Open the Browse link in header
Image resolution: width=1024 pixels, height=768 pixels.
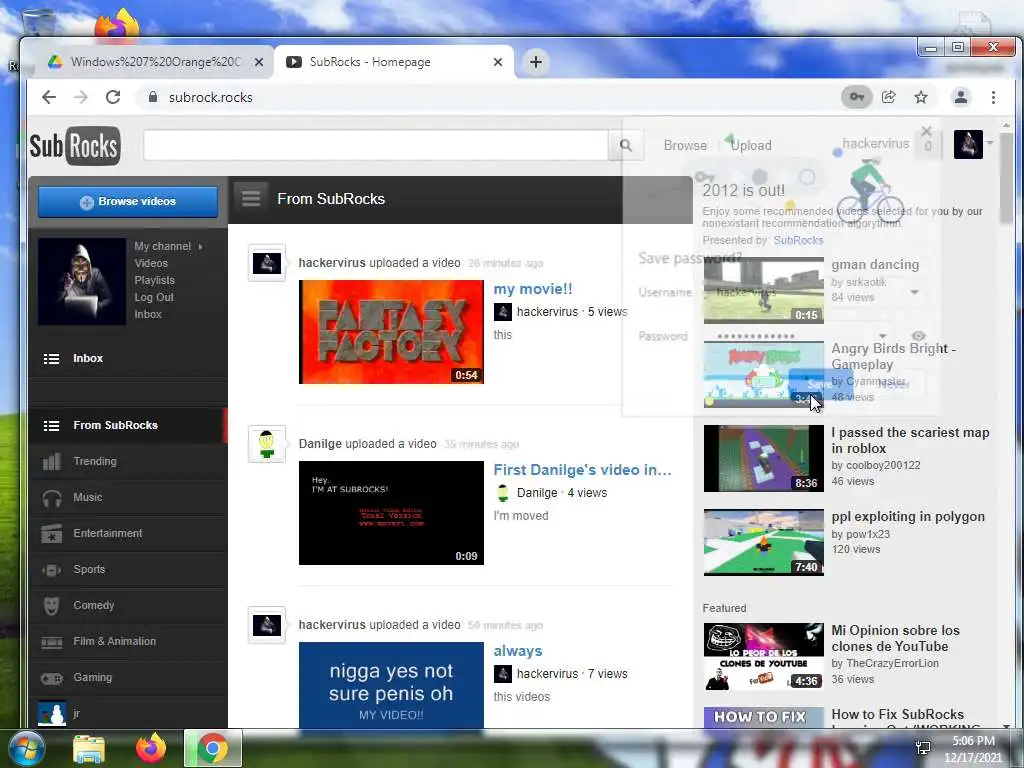click(x=685, y=145)
